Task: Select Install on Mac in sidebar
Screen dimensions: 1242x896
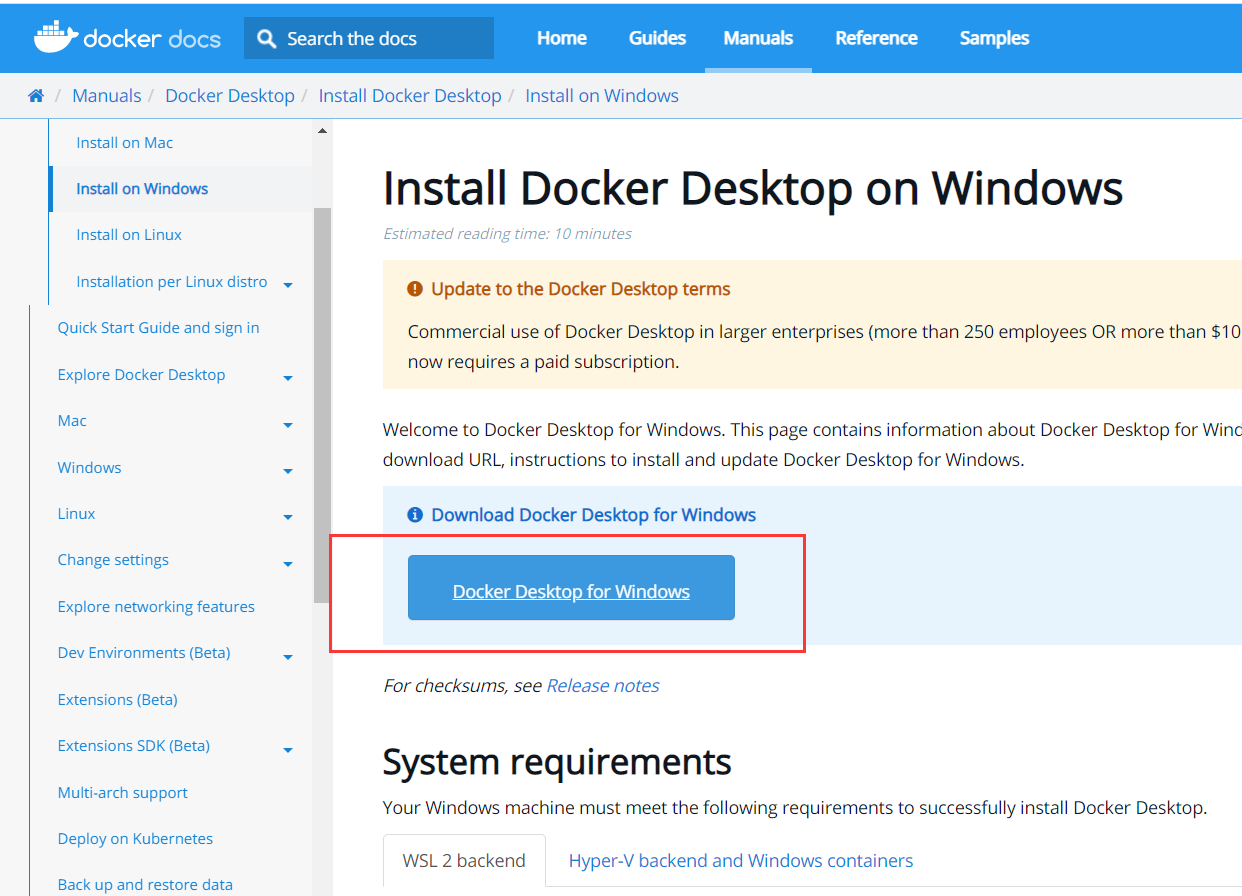Action: tap(125, 143)
